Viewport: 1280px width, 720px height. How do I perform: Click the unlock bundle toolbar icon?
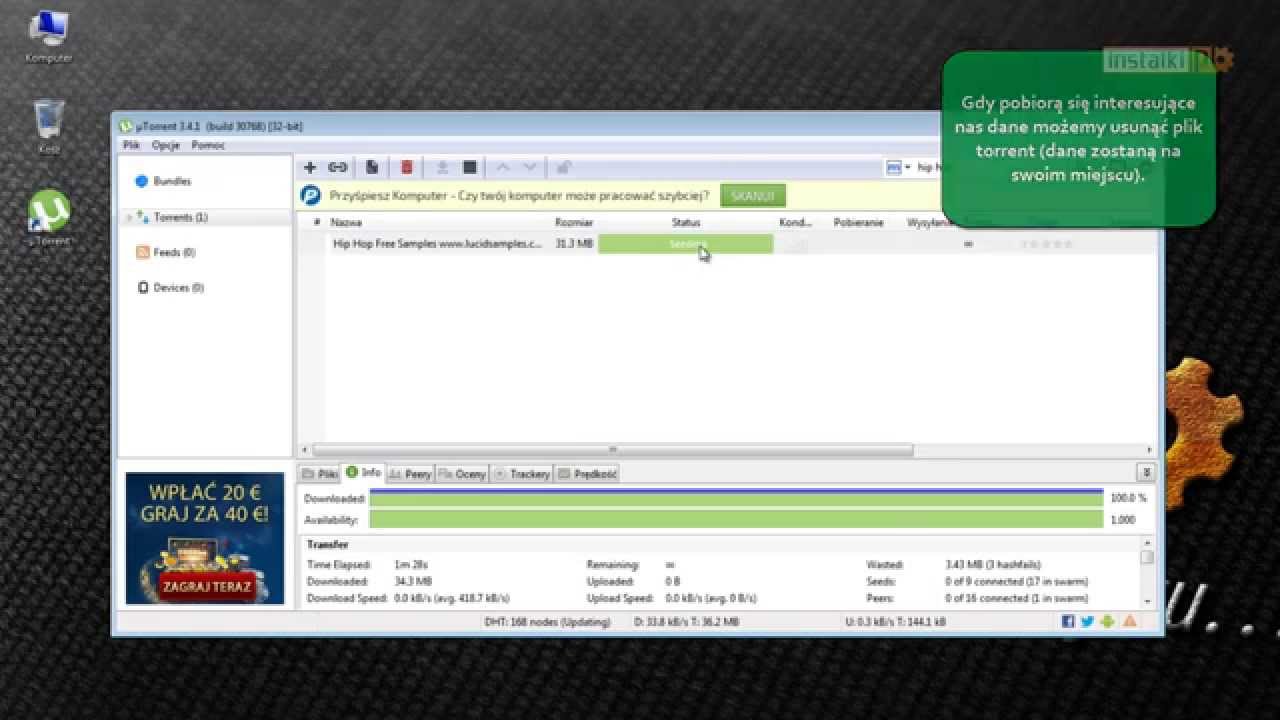[564, 167]
